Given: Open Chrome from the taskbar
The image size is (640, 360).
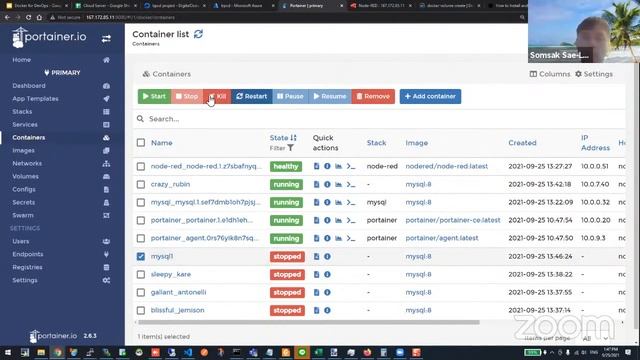Looking at the screenshot, I should pos(58,352).
